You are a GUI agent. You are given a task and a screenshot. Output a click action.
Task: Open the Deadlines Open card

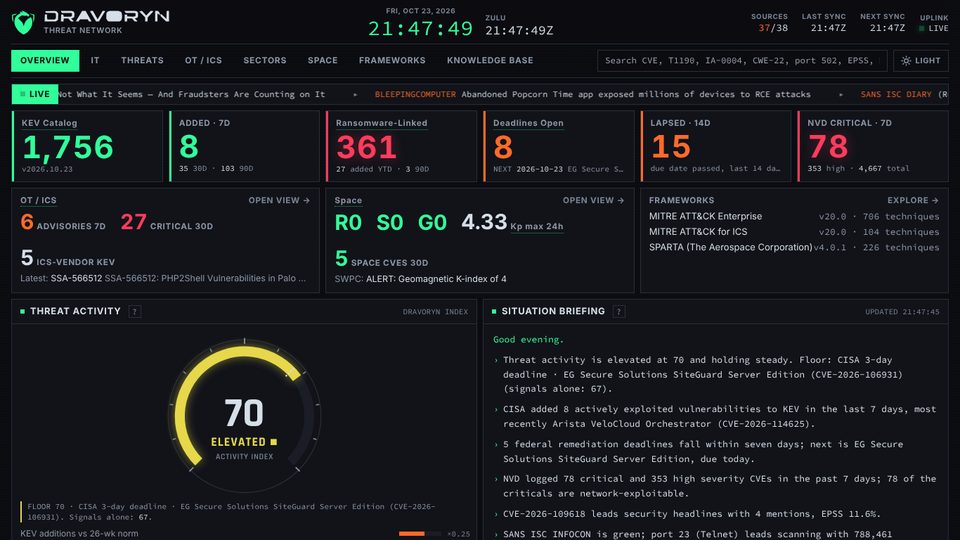coord(558,146)
